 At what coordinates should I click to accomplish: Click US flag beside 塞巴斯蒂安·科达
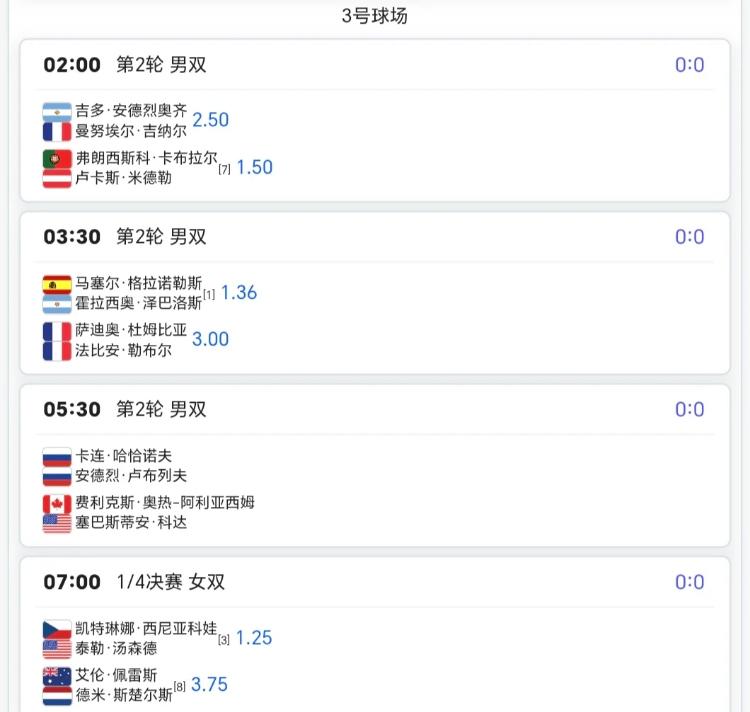tap(57, 524)
